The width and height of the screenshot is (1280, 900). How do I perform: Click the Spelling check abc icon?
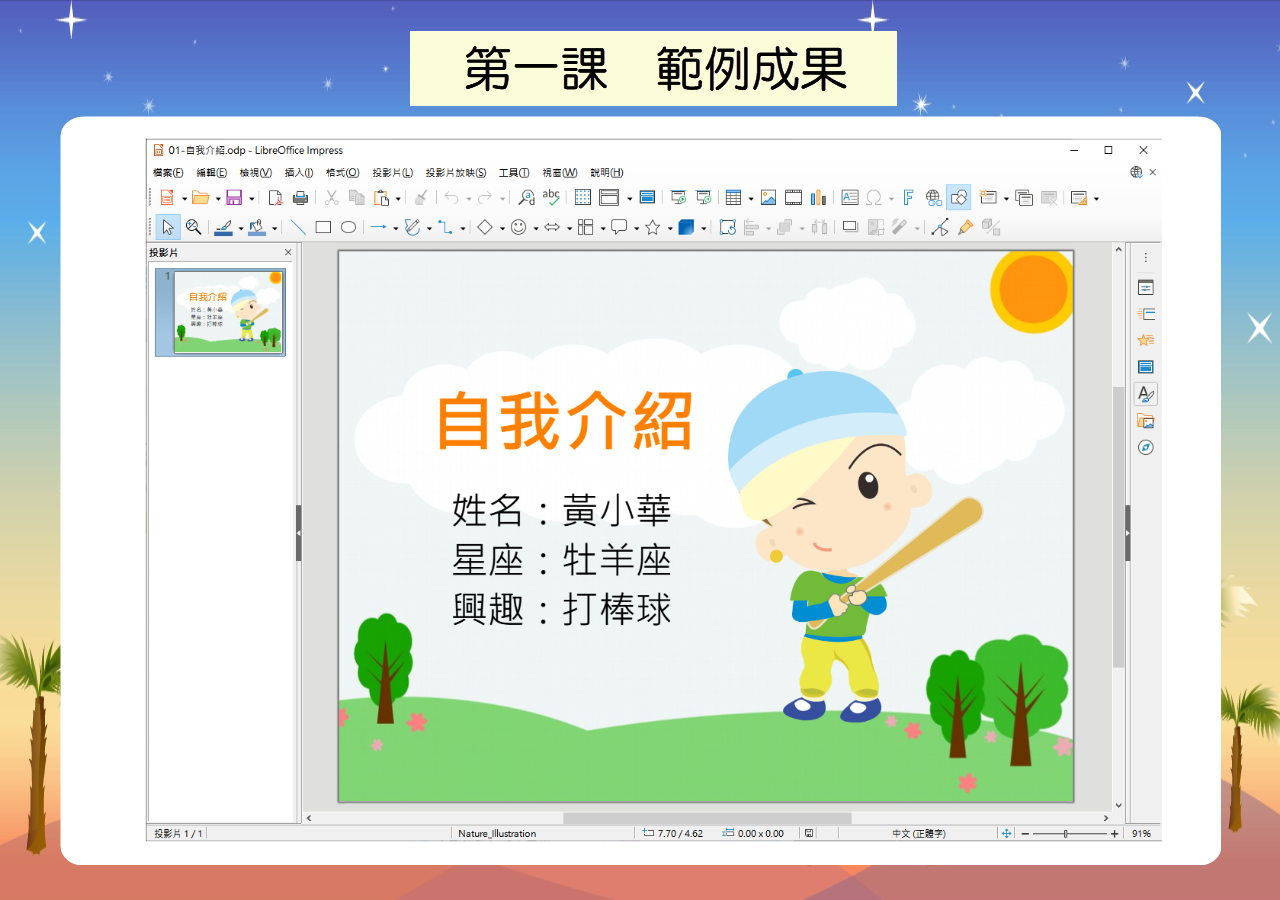point(551,198)
